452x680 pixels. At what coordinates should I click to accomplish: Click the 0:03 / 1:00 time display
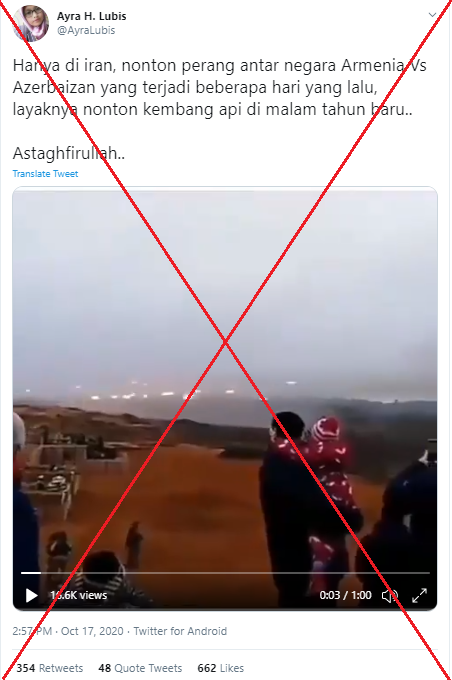point(345,595)
